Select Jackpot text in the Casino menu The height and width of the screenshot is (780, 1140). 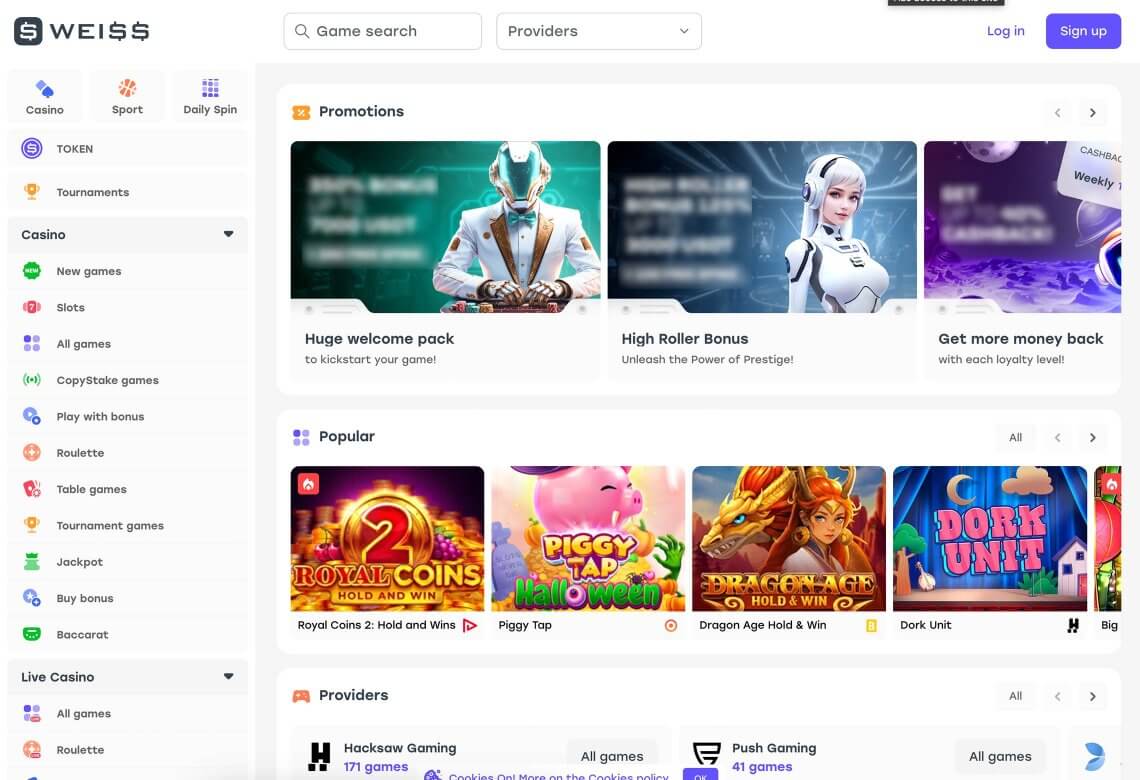[79, 562]
